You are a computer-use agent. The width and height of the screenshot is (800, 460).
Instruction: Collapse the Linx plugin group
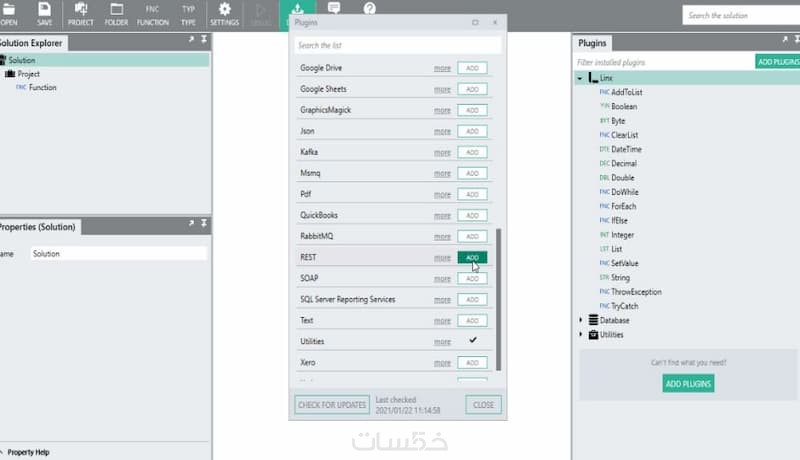(x=580, y=78)
